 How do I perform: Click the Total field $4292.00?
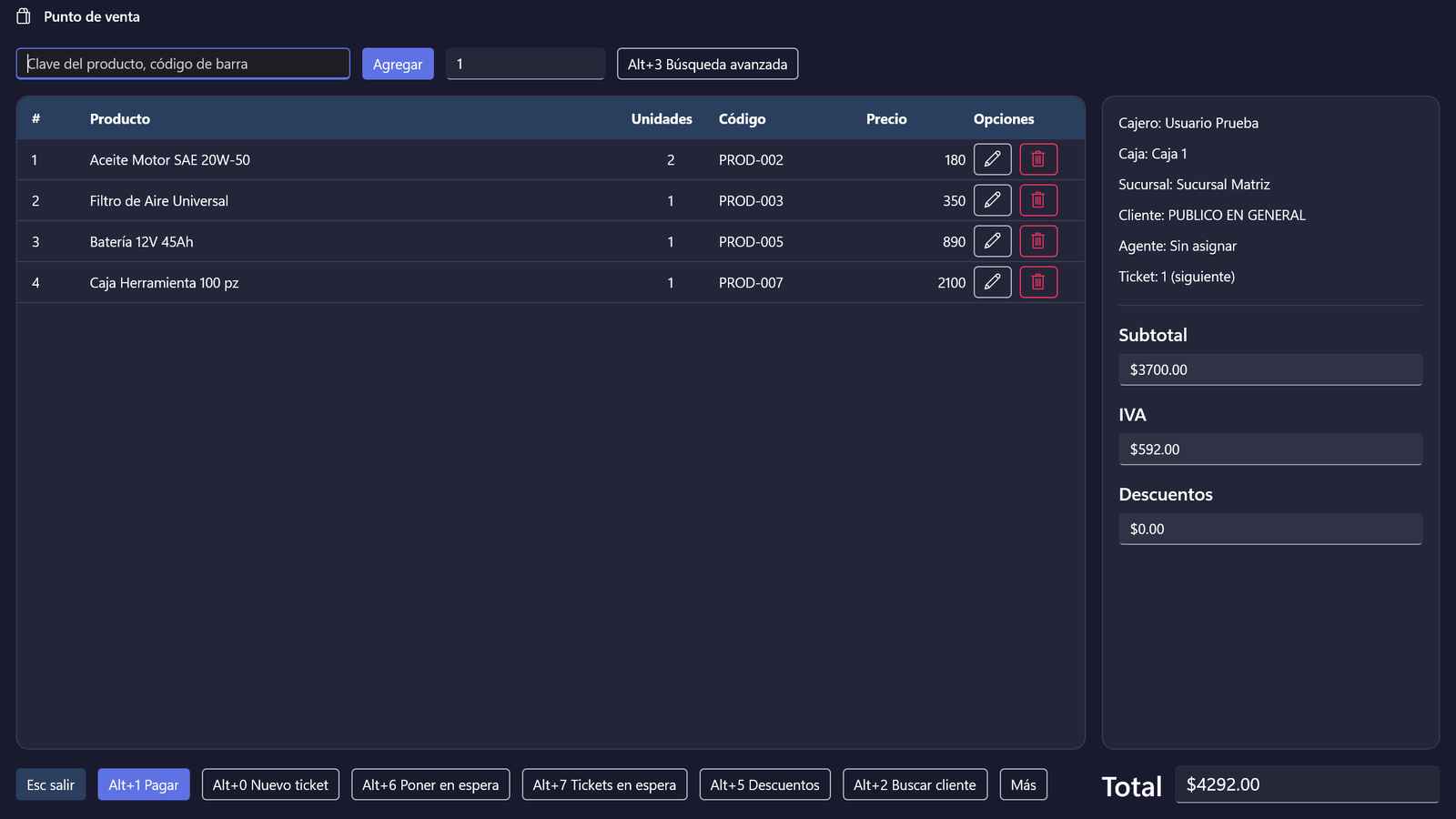(1307, 784)
